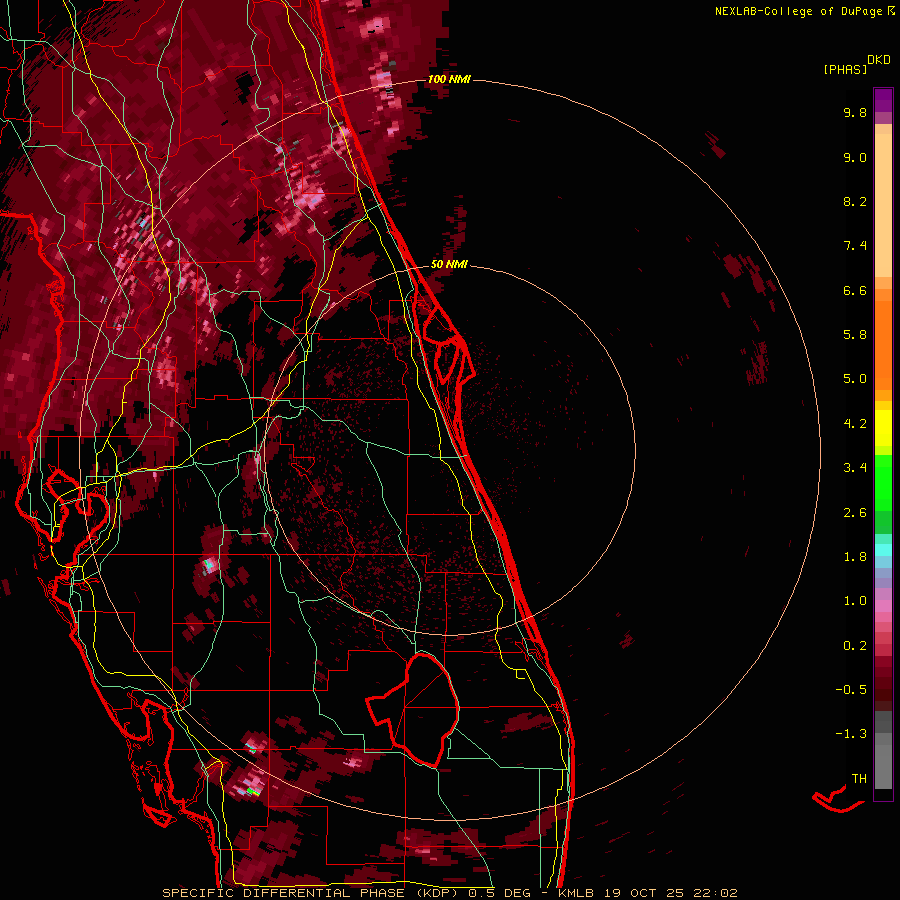The image size is (900, 900).
Task: Click the -1.3 legend label
Action: click(x=851, y=734)
